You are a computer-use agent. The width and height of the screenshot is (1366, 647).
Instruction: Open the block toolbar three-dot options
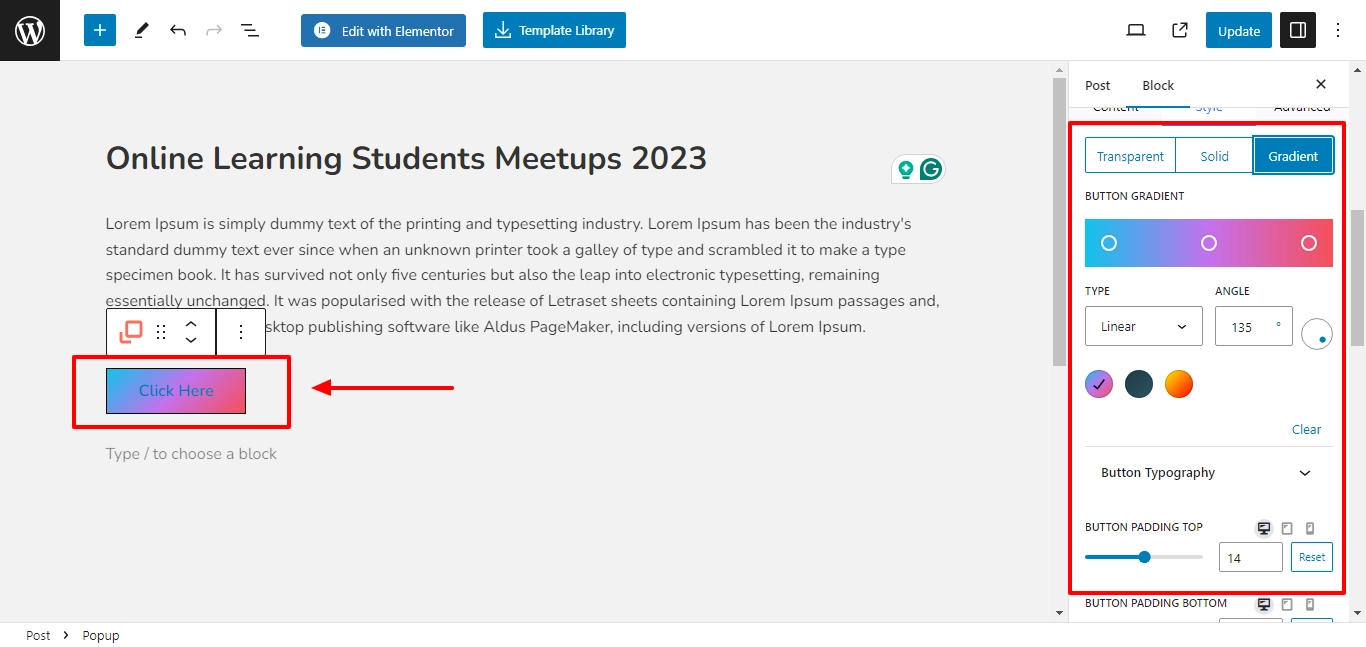pyautogui.click(x=241, y=332)
